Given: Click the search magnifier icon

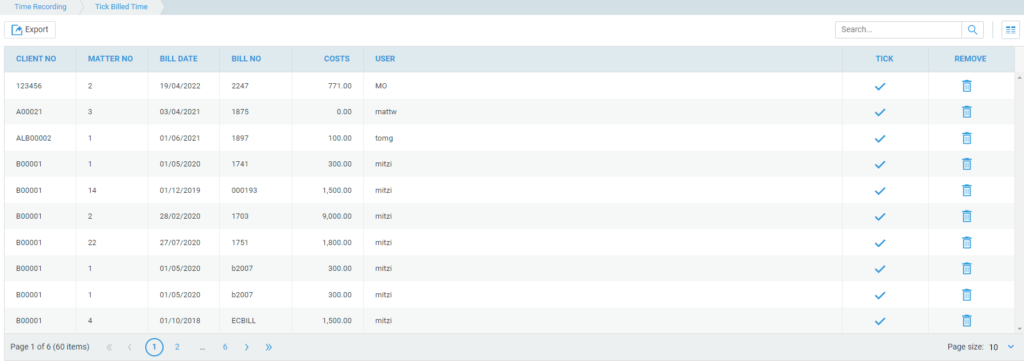Looking at the screenshot, I should tap(972, 29).
